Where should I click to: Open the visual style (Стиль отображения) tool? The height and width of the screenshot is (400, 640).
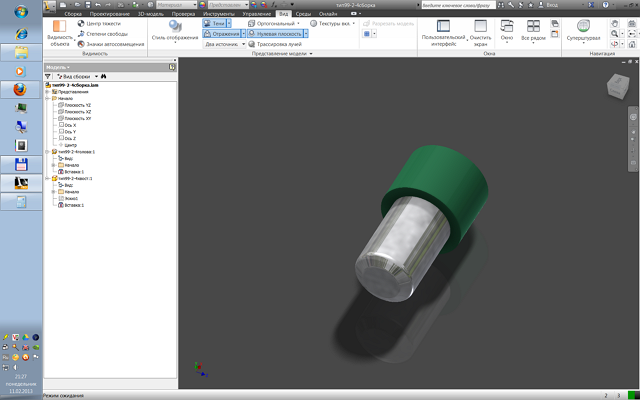[x=176, y=31]
